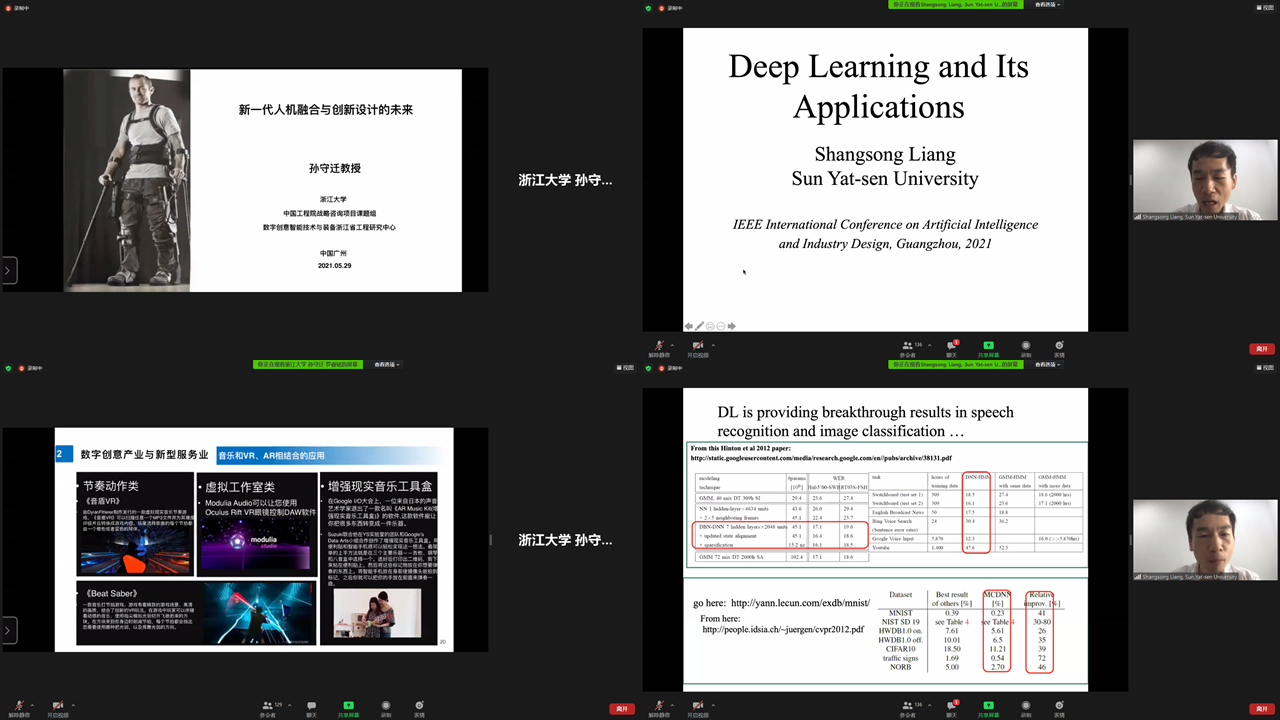
Task: Click the Record icon in top-right meeting window
Action: pyautogui.click(x=1025, y=346)
